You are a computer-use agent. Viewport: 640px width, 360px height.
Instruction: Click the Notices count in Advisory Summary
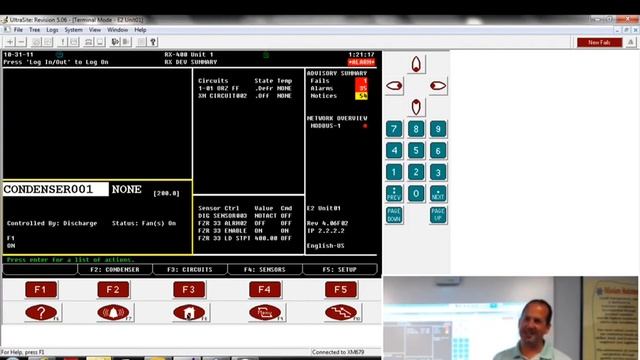pyautogui.click(x=361, y=96)
